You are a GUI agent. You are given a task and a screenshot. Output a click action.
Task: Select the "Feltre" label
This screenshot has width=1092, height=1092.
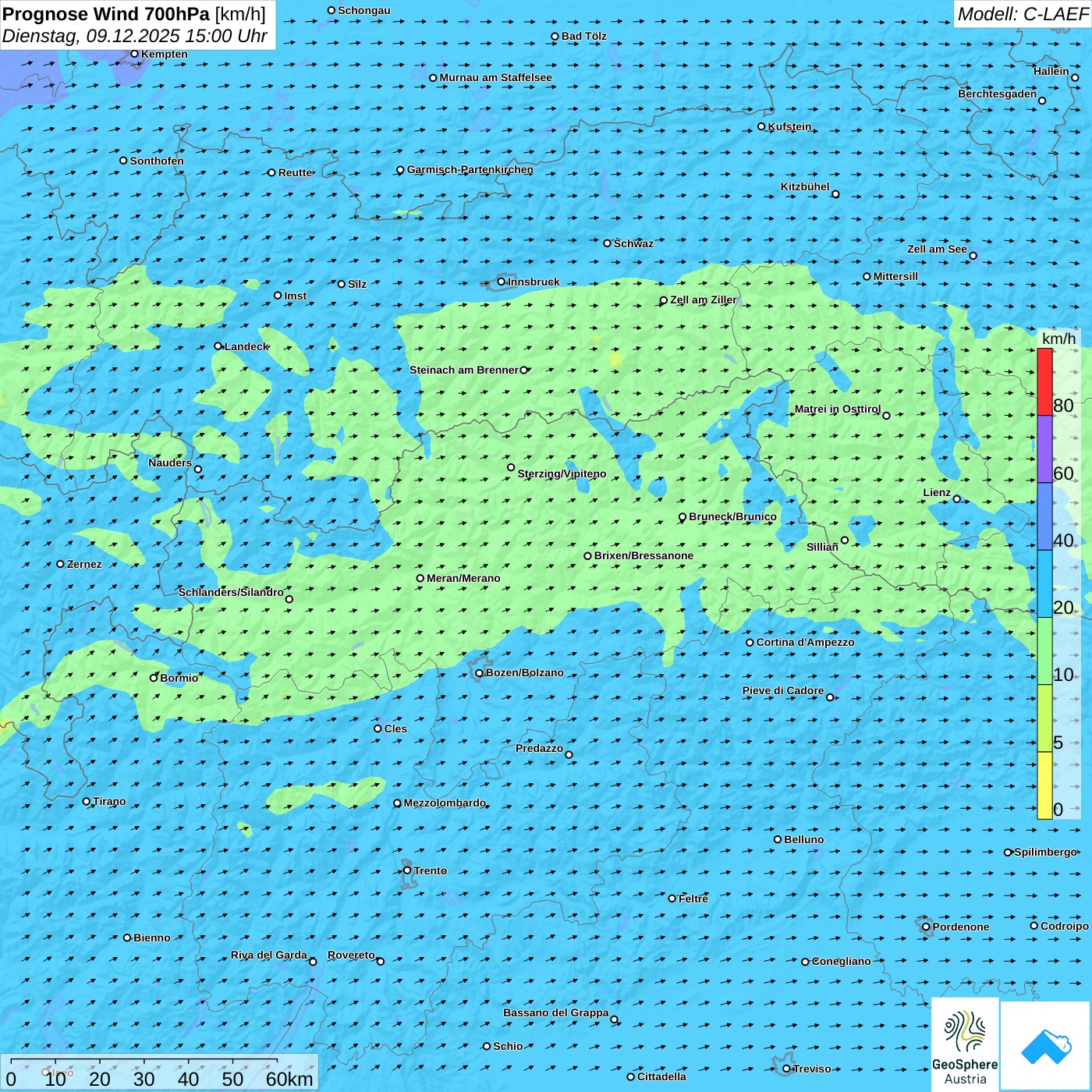coord(693,899)
